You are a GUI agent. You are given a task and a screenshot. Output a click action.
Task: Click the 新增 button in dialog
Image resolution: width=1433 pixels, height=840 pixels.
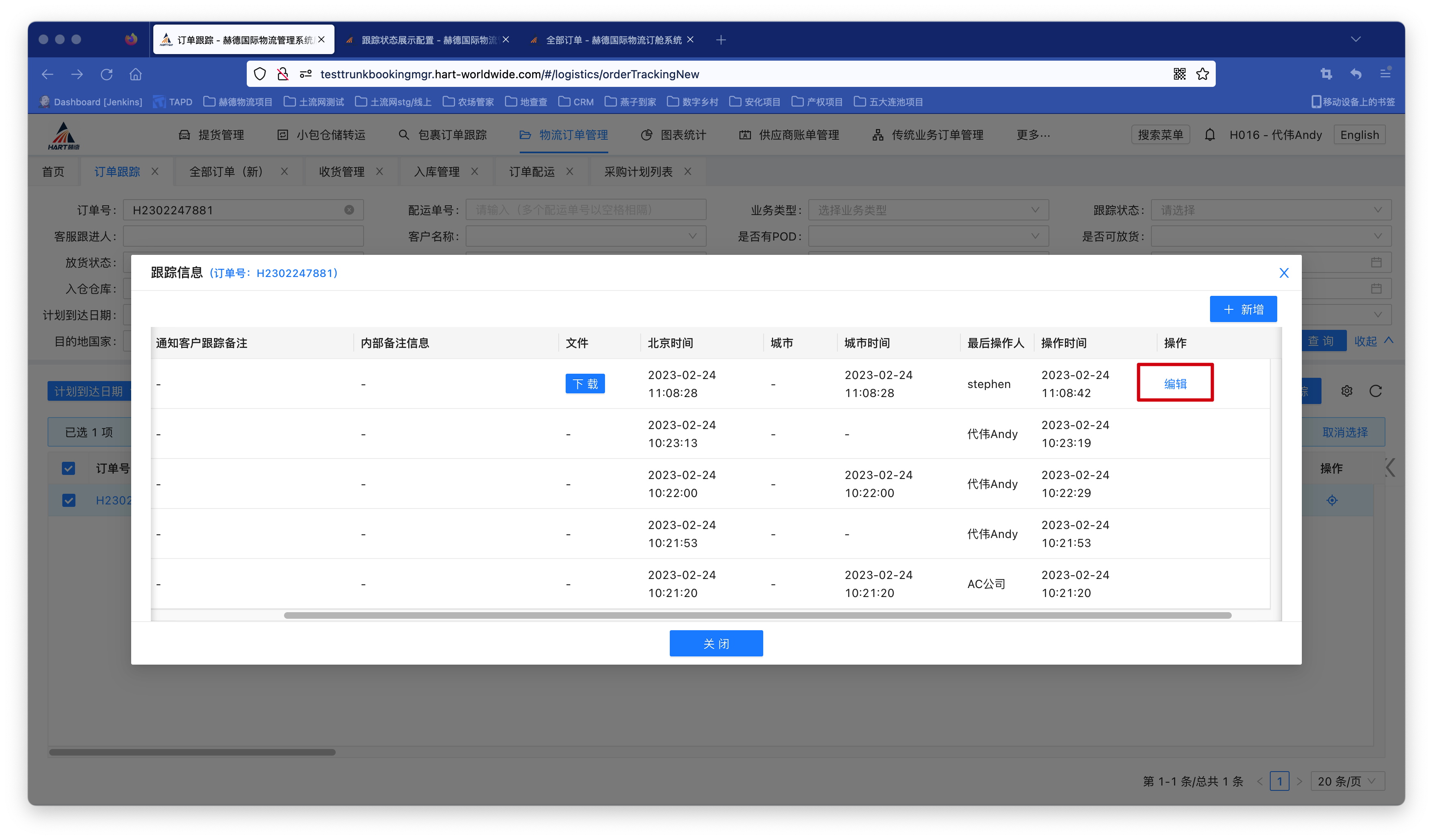[x=1243, y=309]
